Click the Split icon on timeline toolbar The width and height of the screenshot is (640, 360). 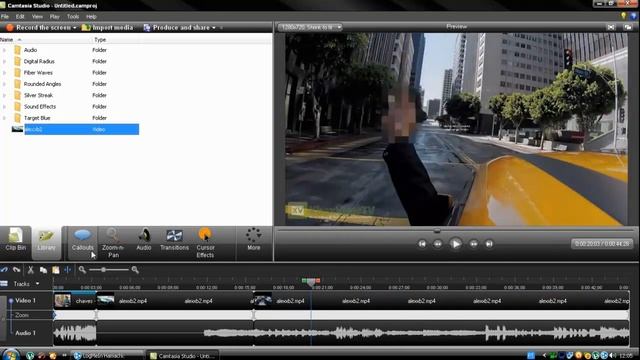point(68,270)
